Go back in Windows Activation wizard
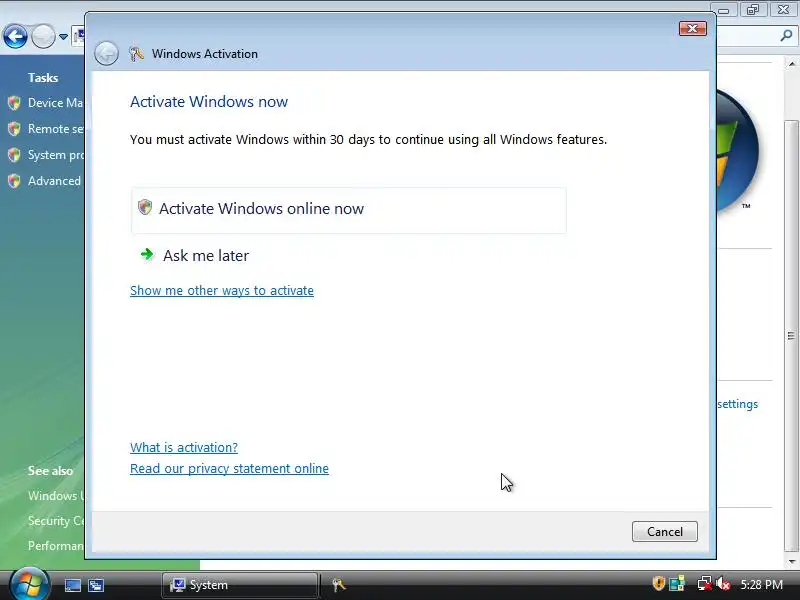Screen dimensions: 800x600 [x=107, y=54]
